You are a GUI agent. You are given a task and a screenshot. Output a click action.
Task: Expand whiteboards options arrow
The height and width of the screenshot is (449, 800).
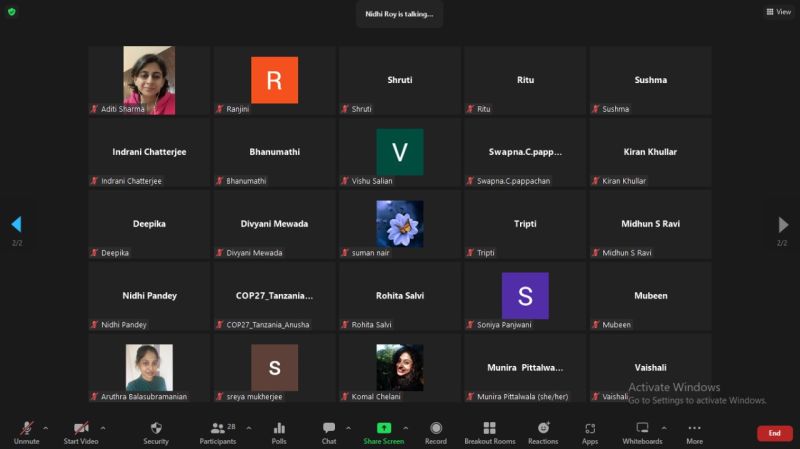664,428
